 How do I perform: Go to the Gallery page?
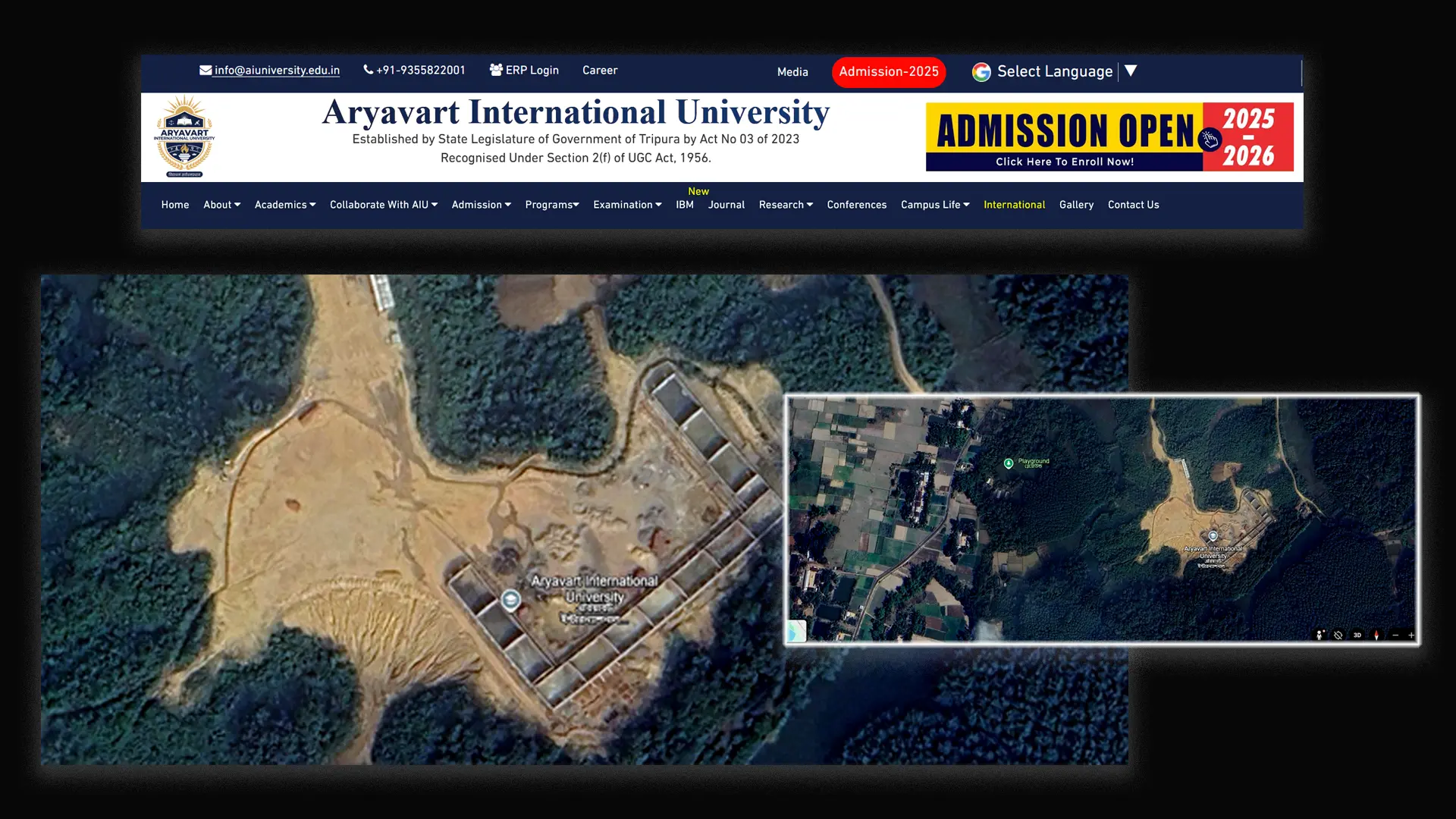click(1076, 205)
